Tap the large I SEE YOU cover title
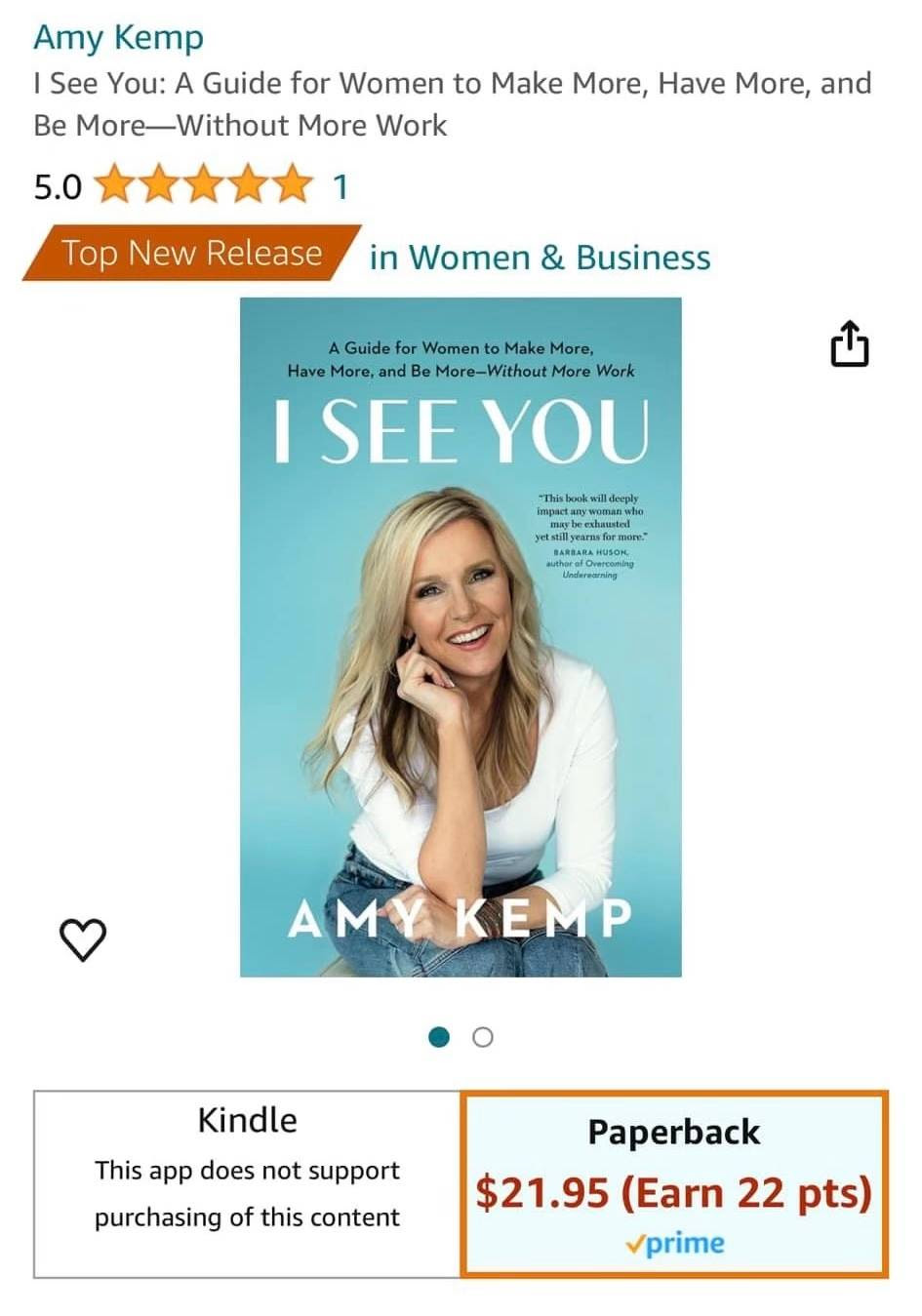 (x=461, y=431)
